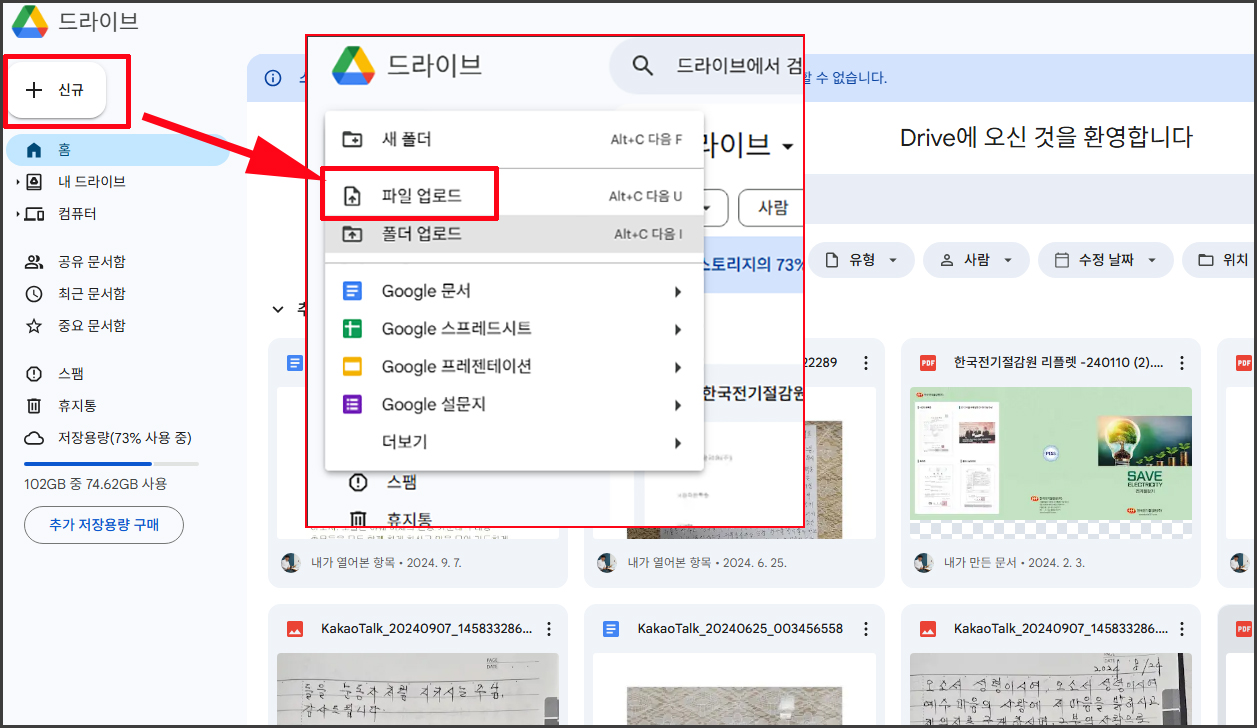Click the Google 문서 blue icon
Viewport: 1257px width, 728px height.
coord(352,291)
